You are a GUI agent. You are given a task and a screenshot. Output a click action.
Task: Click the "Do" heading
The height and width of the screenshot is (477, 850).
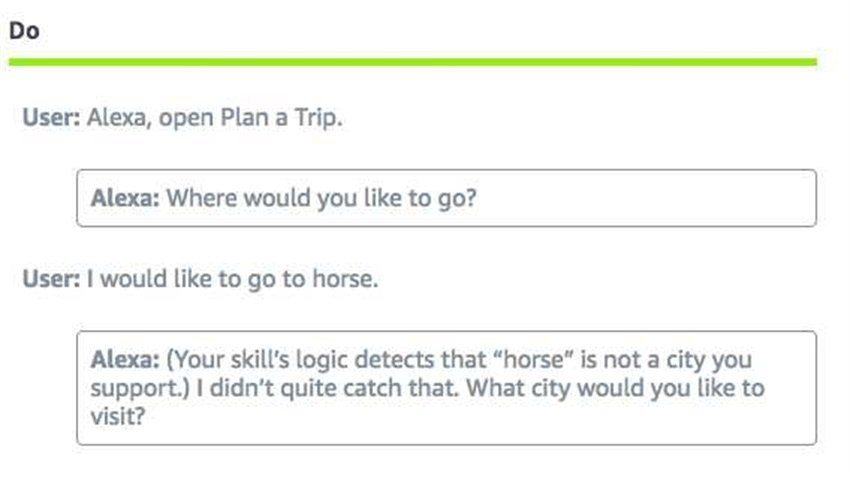24,31
